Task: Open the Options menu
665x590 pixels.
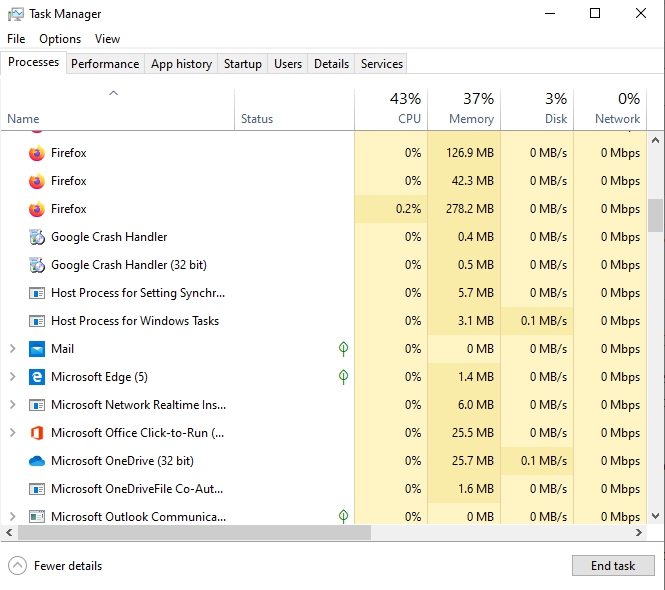Action: (60, 39)
